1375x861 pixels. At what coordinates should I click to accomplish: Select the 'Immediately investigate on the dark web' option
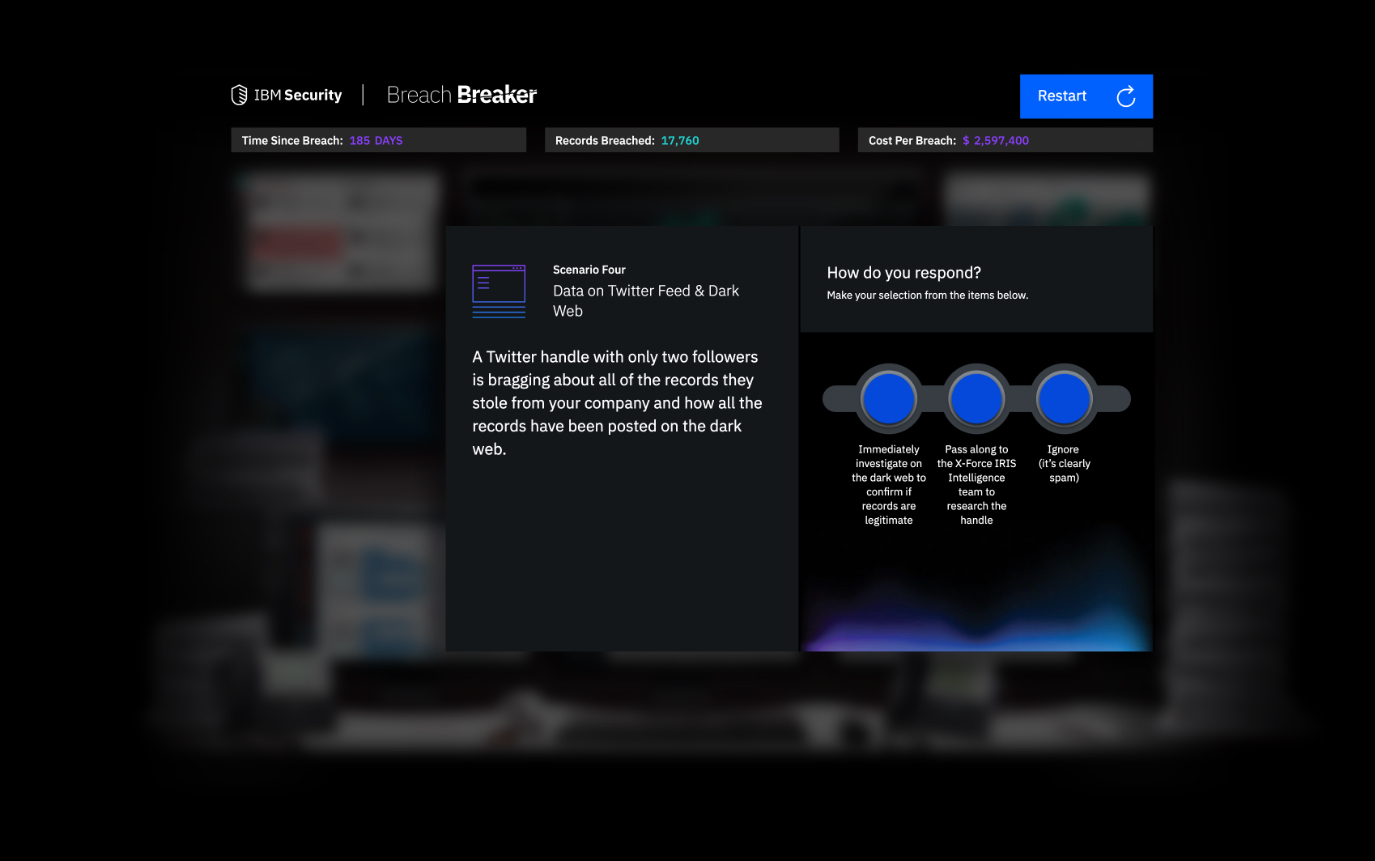coord(889,398)
